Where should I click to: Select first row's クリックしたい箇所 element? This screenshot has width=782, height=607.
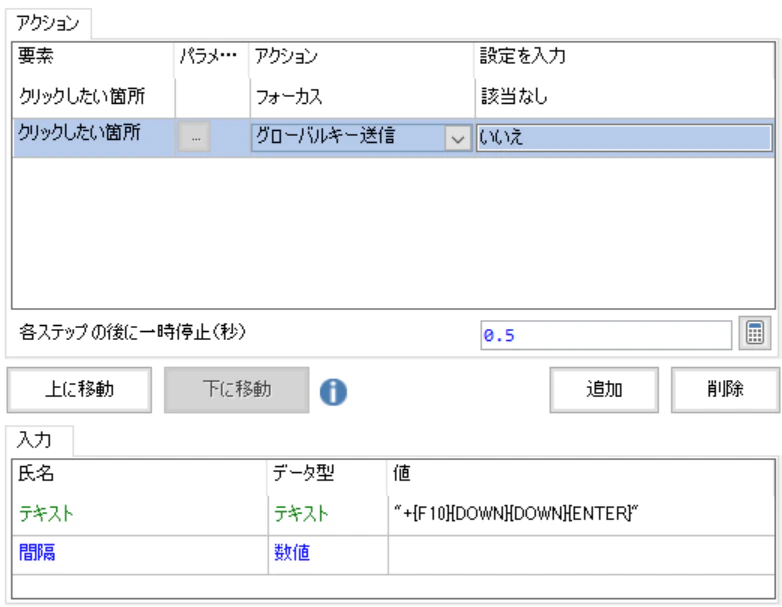pos(94,96)
